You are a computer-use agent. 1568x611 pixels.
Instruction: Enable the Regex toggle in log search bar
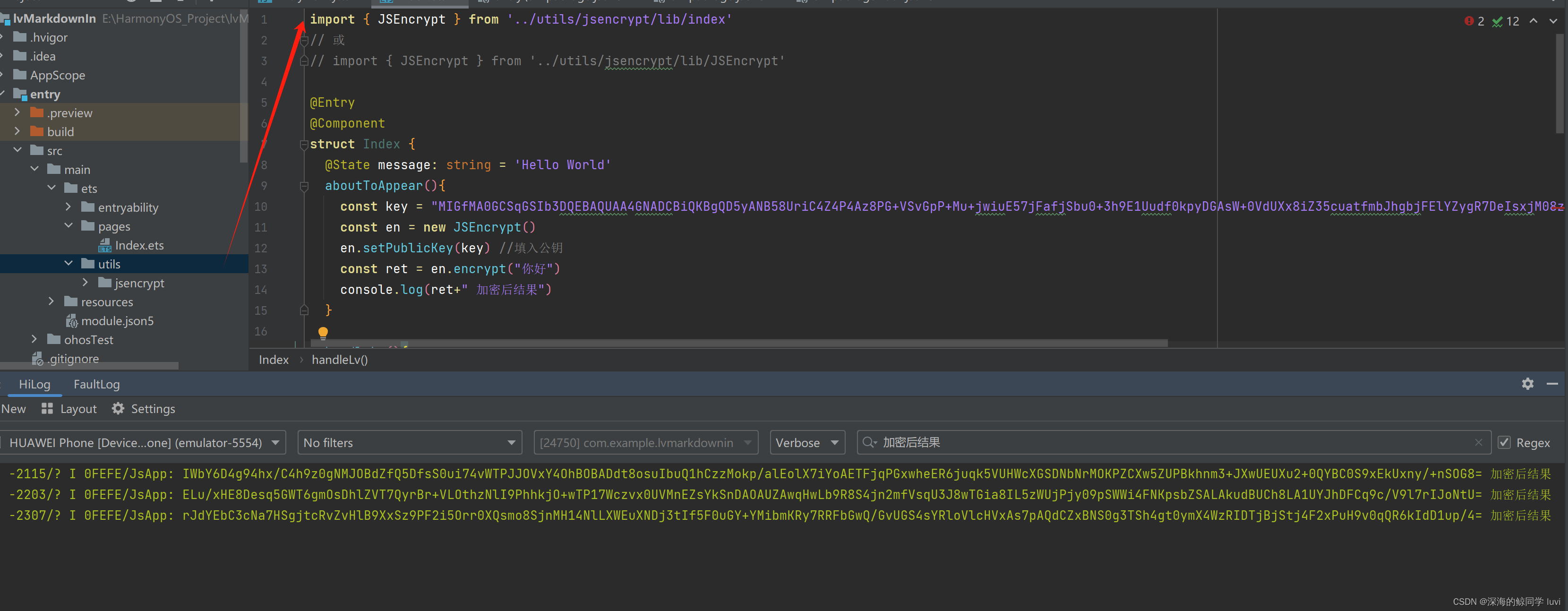1509,442
